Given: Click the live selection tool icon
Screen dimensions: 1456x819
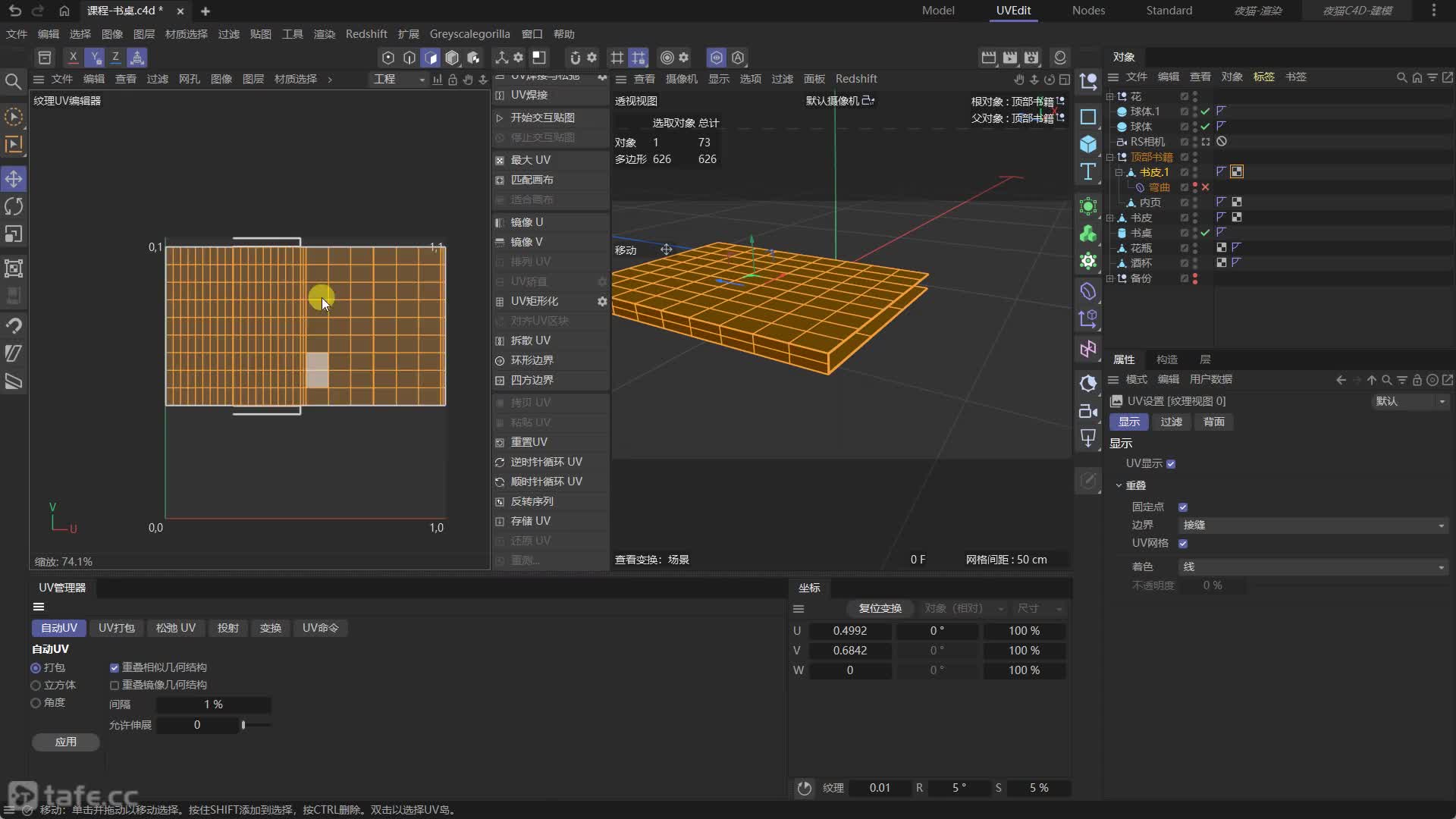Looking at the screenshot, I should 14,117.
